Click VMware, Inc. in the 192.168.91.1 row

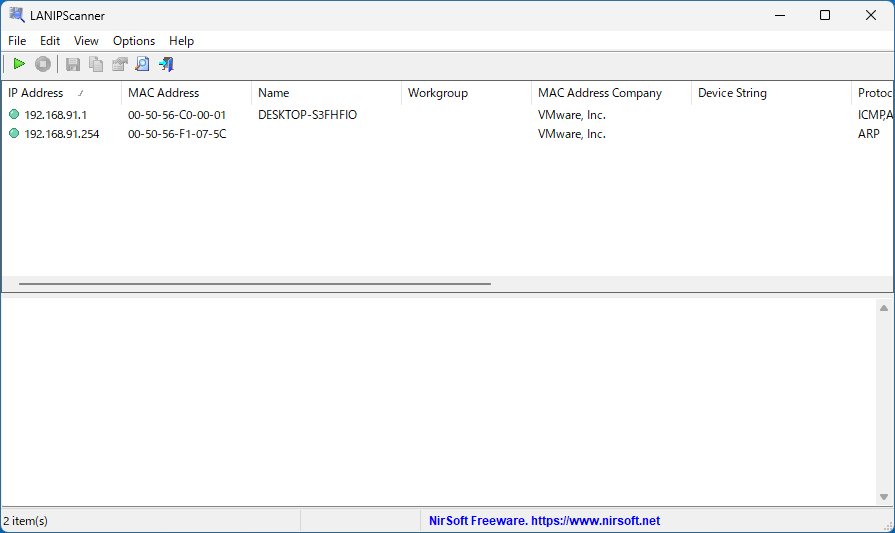click(x=572, y=115)
